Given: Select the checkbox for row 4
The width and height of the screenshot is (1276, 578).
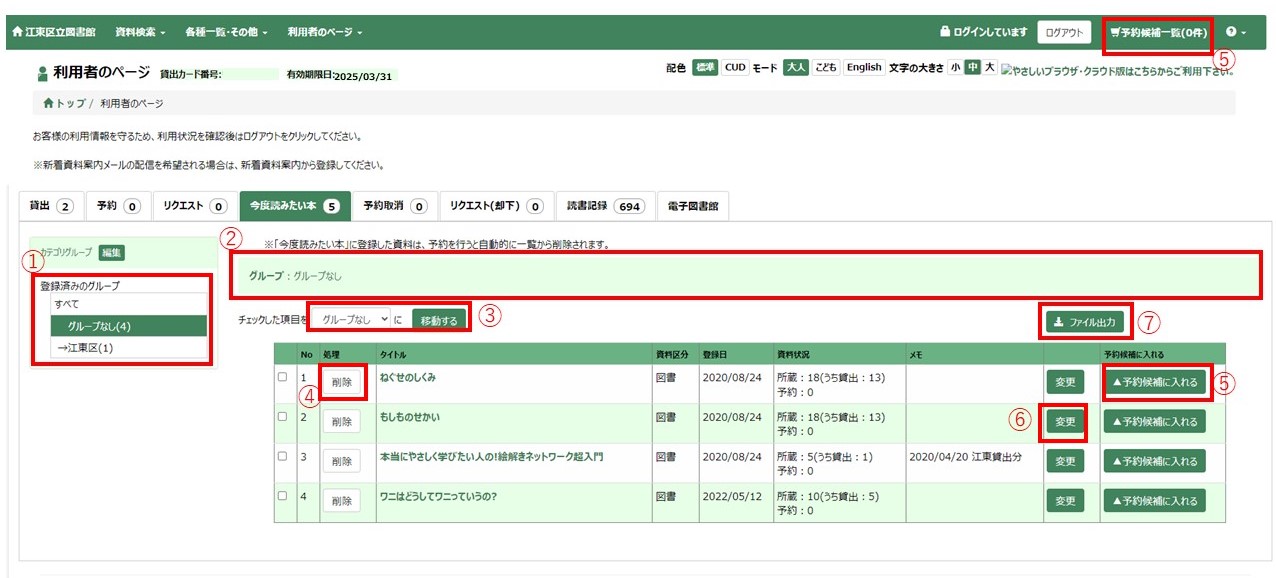Looking at the screenshot, I should 282,496.
